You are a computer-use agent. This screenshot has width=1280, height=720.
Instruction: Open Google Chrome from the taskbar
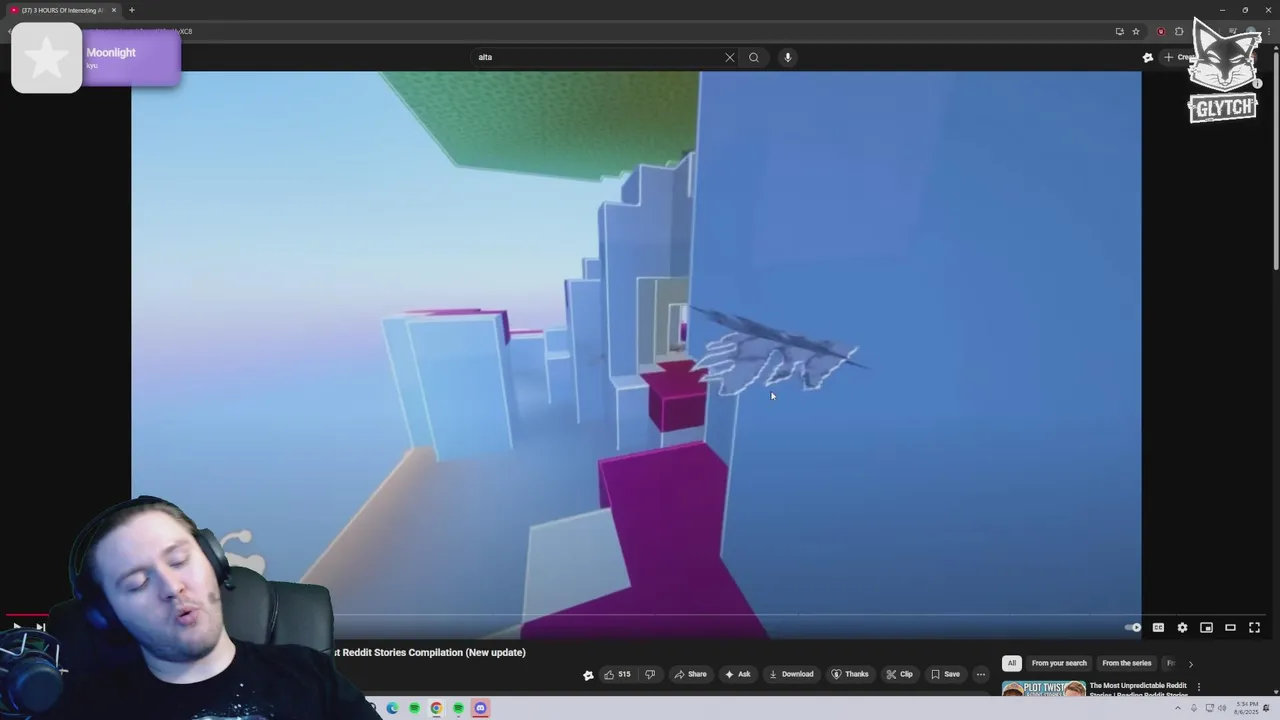(x=436, y=708)
